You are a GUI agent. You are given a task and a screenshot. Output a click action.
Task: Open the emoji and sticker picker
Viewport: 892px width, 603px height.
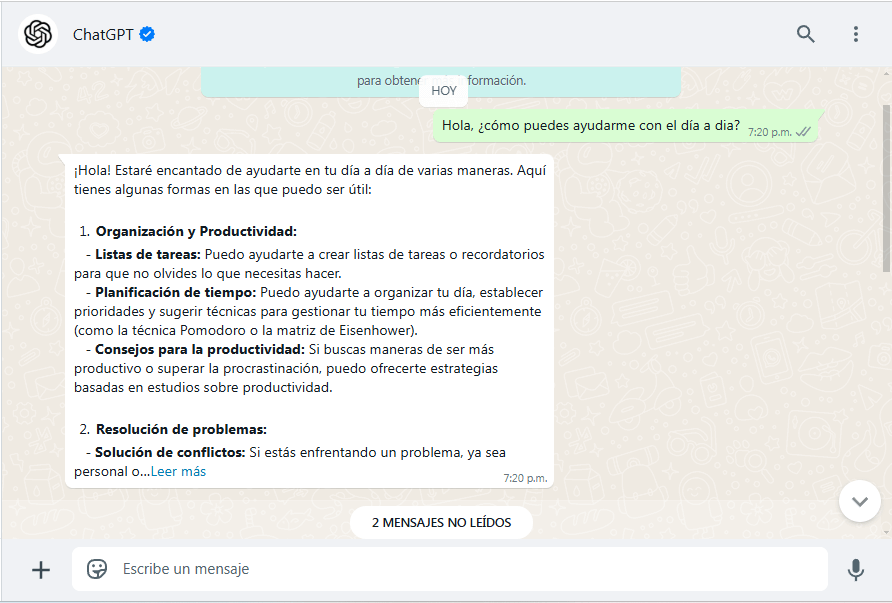(x=97, y=569)
